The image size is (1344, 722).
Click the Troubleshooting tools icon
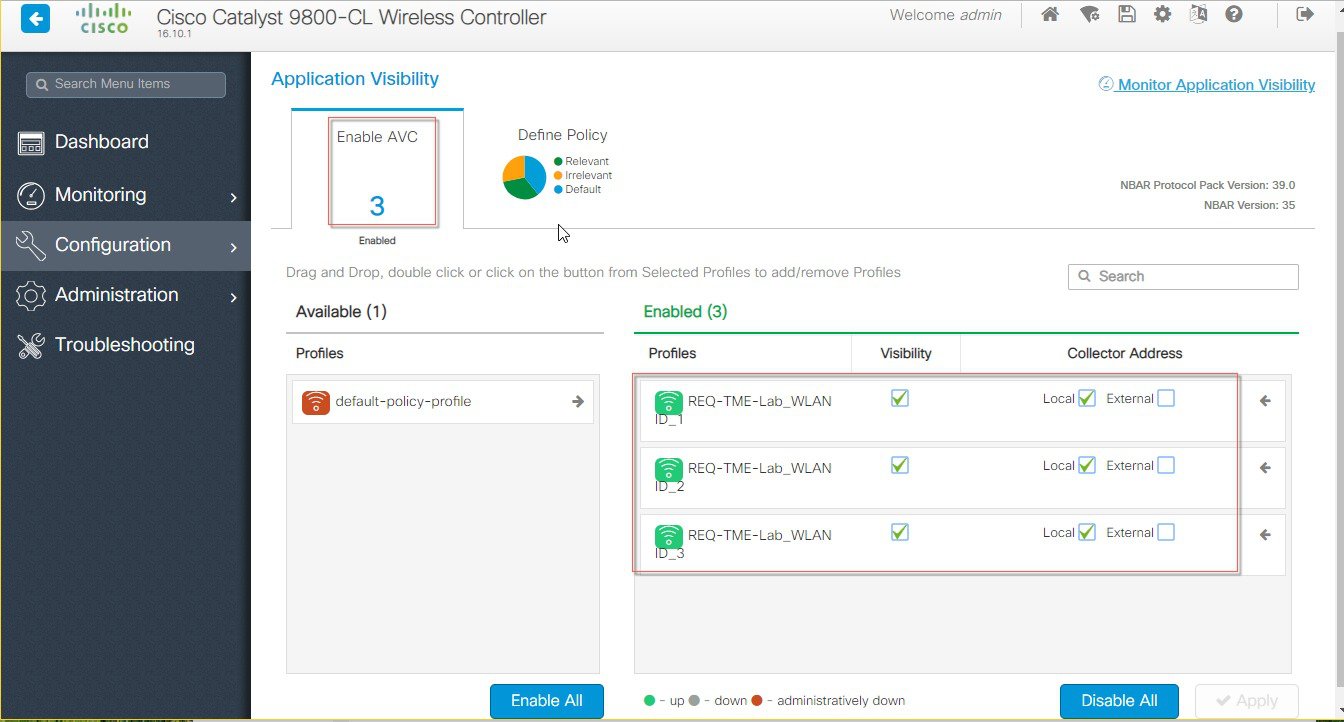pos(32,346)
